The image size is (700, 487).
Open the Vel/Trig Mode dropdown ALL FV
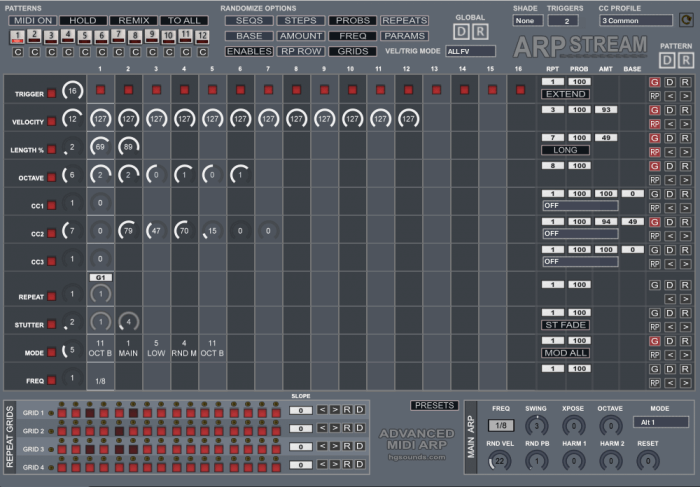(x=470, y=51)
